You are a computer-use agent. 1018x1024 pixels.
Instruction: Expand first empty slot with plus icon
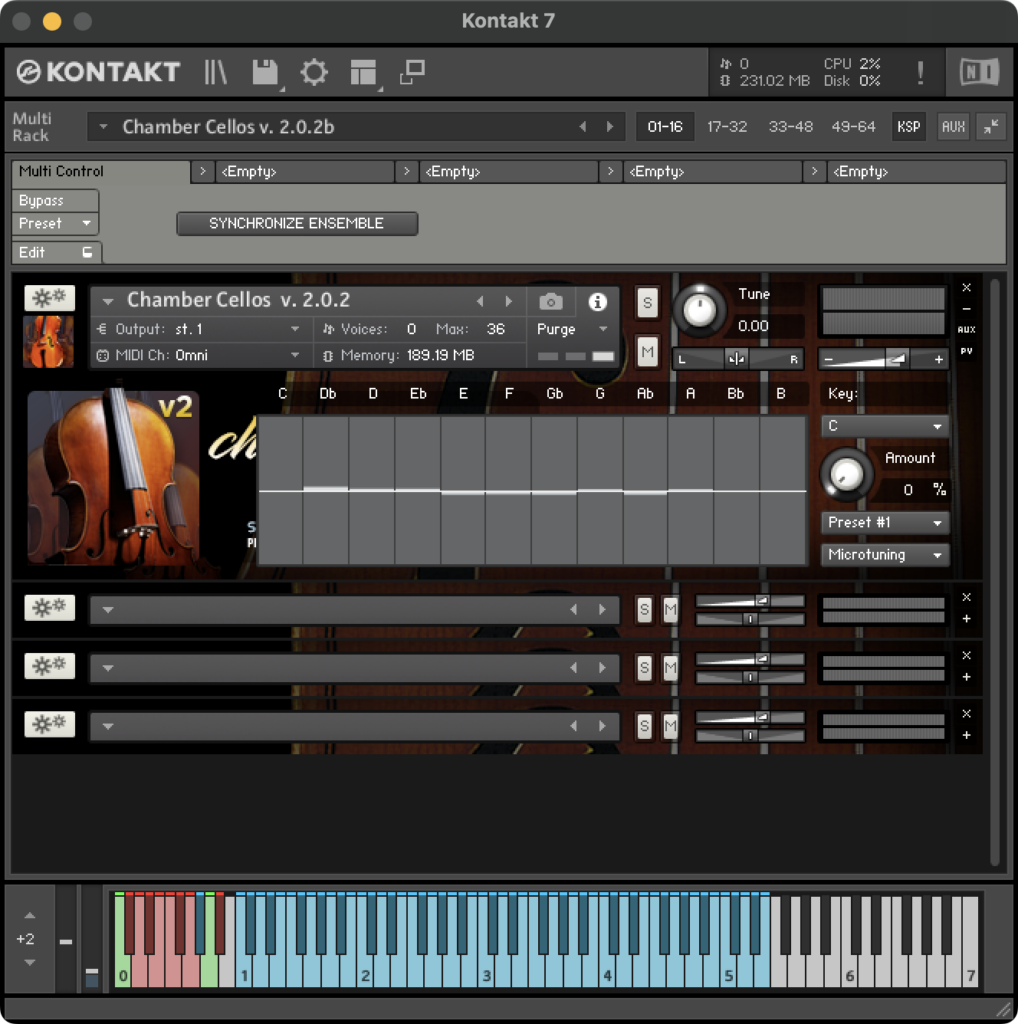click(967, 619)
